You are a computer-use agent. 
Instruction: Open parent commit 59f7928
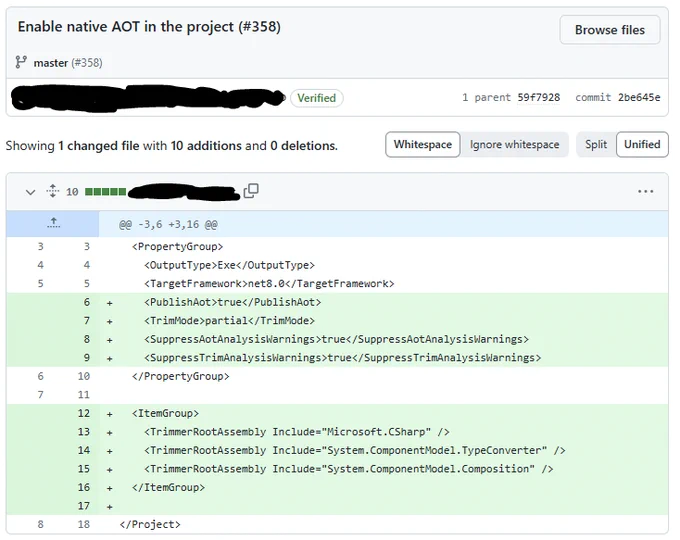[x=538, y=97]
